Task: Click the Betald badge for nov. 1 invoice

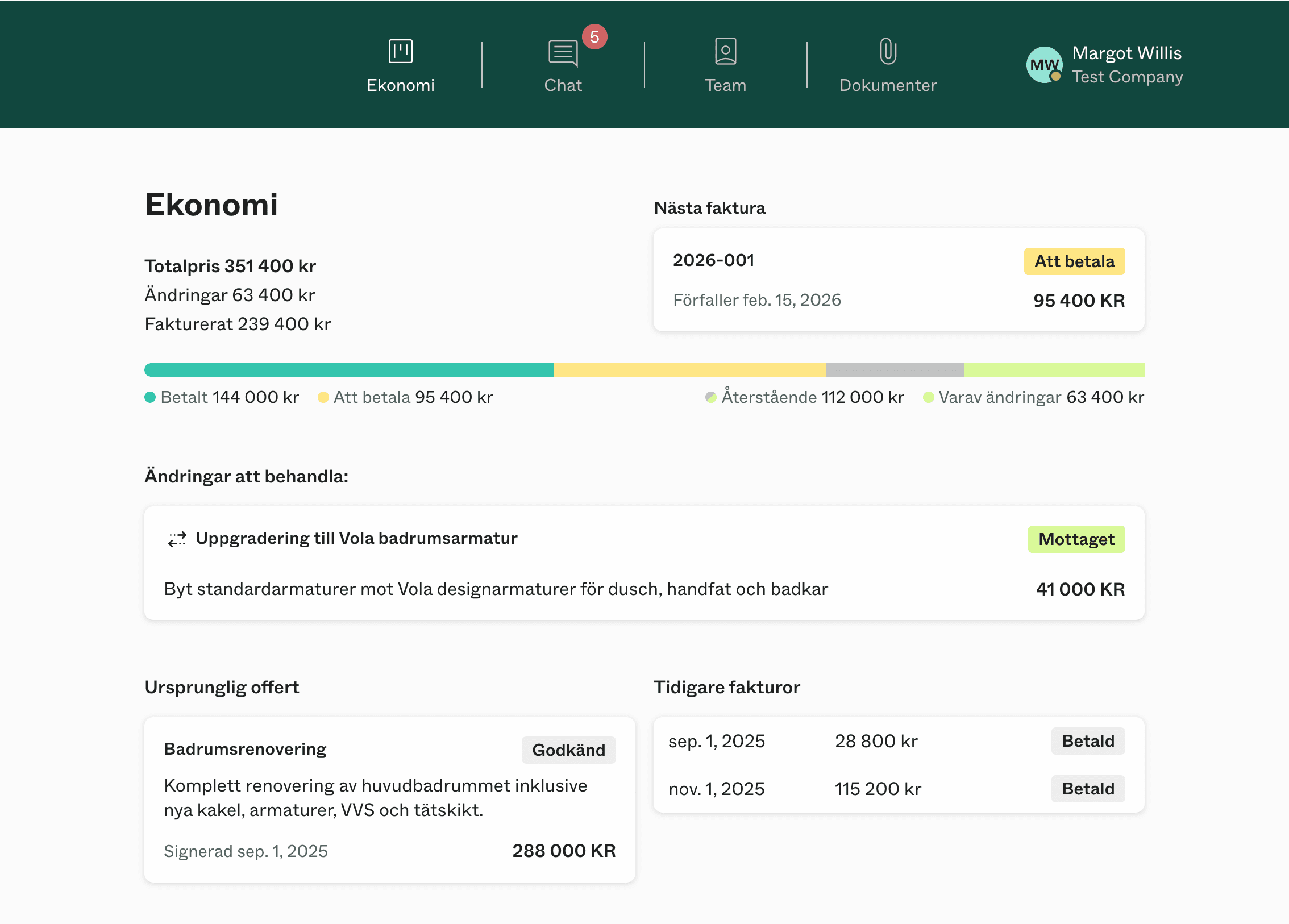Action: pos(1088,789)
